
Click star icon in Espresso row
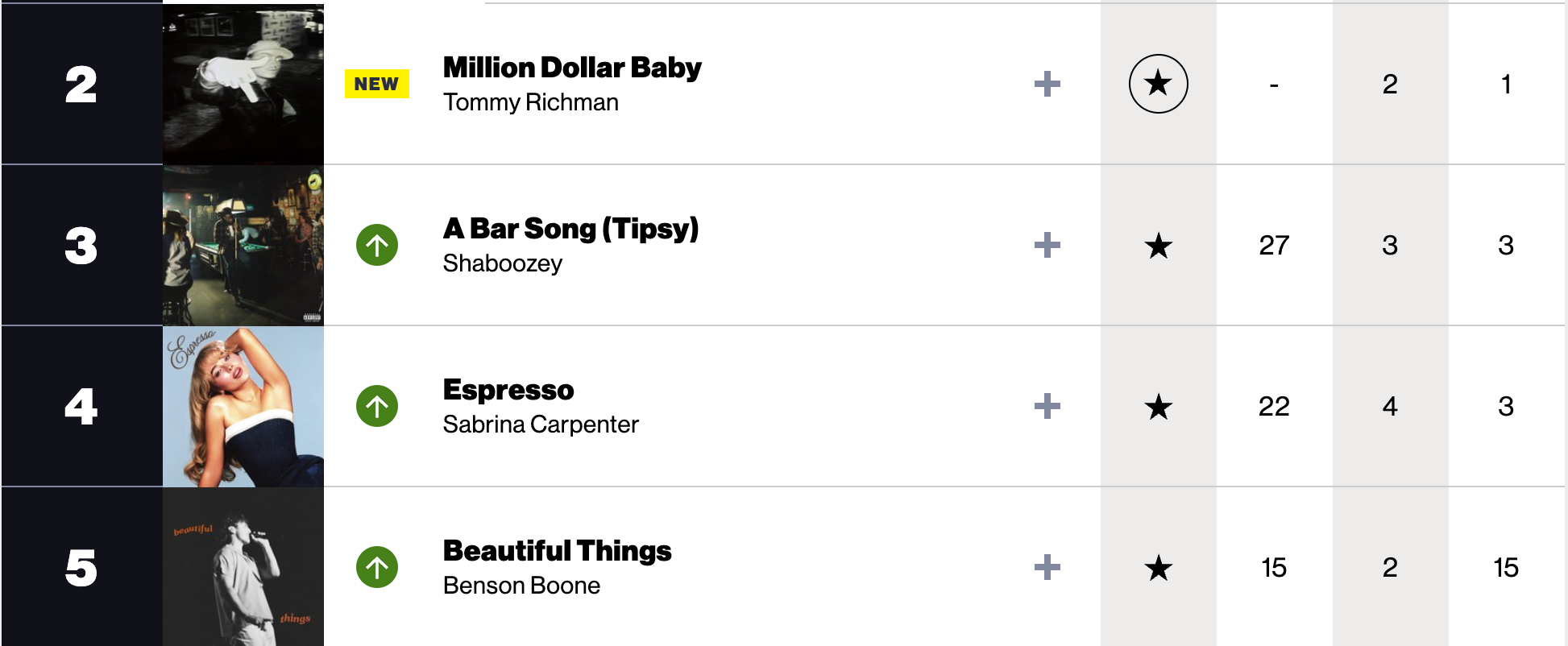1158,406
